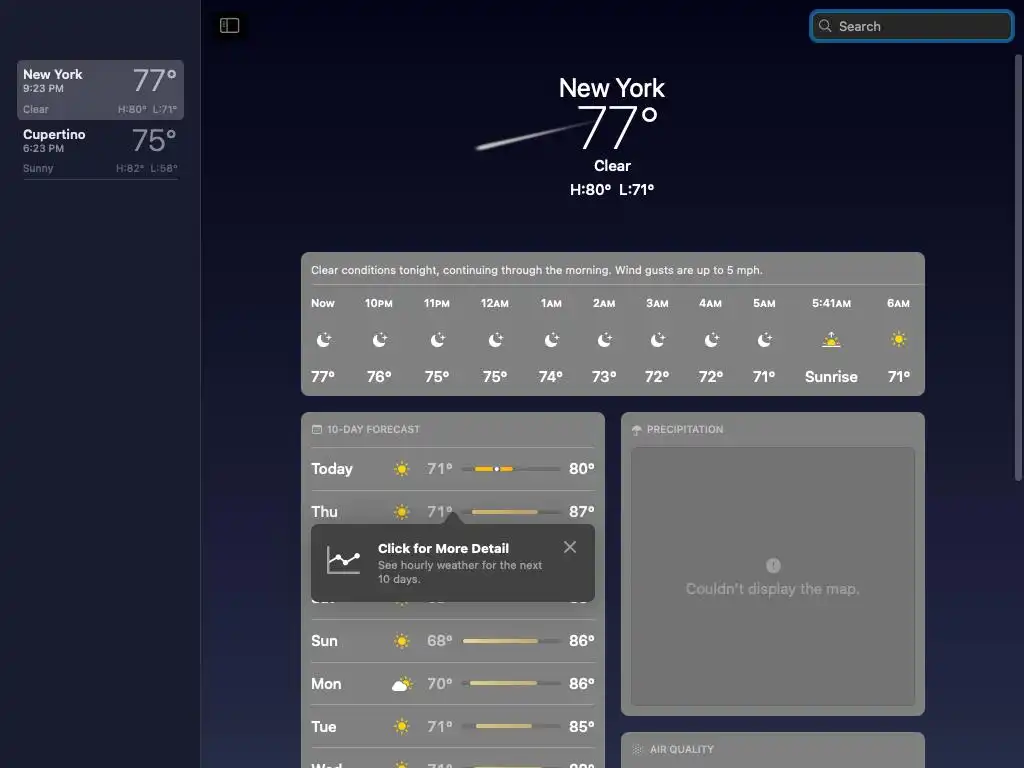Click the 1AM moon icon
The height and width of the screenshot is (768, 1024).
[x=551, y=340]
